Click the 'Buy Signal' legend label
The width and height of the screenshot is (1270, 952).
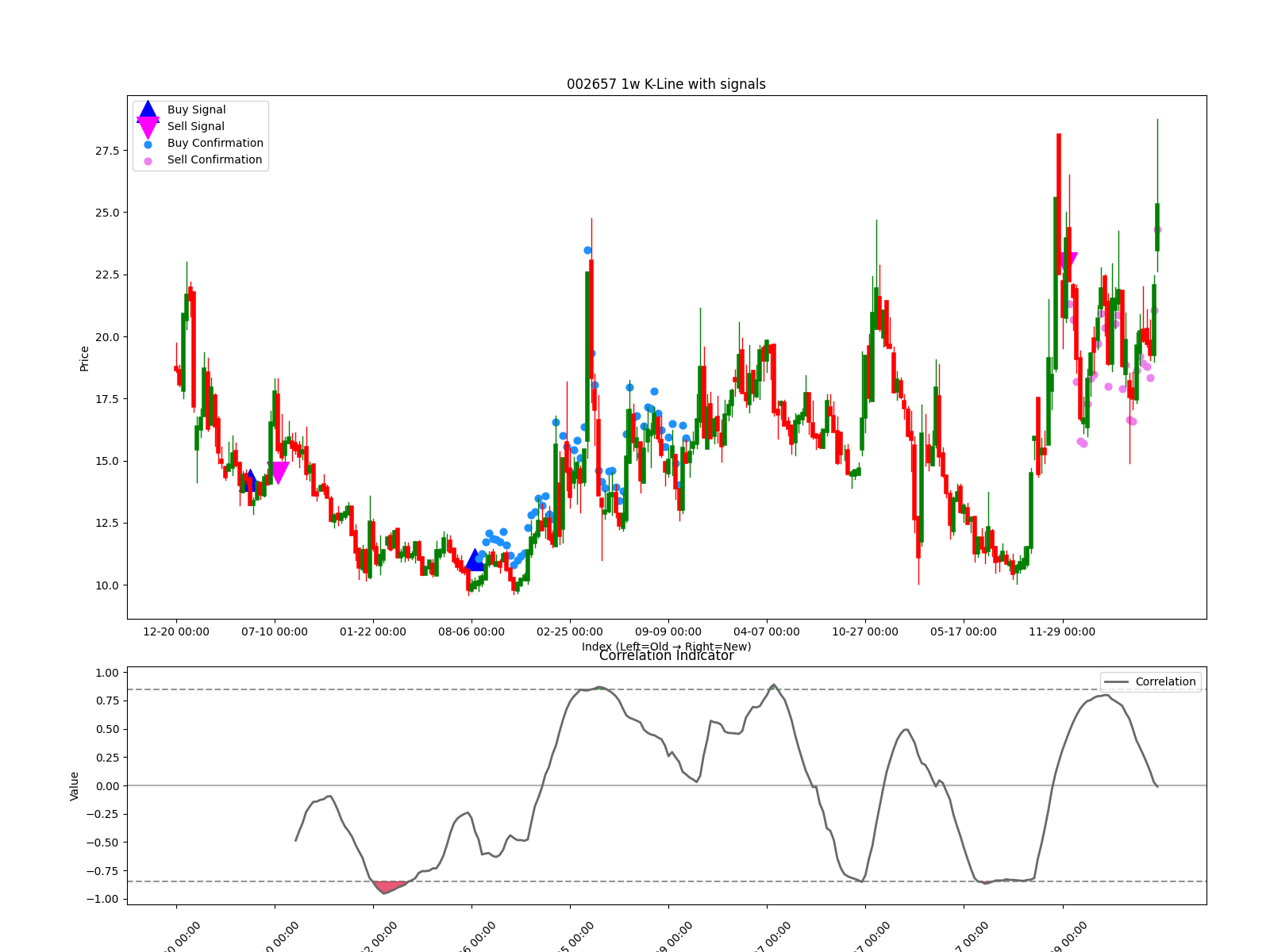coord(196,109)
